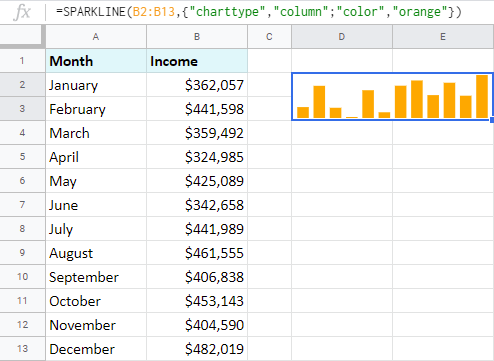The image size is (494, 361).
Task: Select the $441,989 cell
Action: click(197, 229)
